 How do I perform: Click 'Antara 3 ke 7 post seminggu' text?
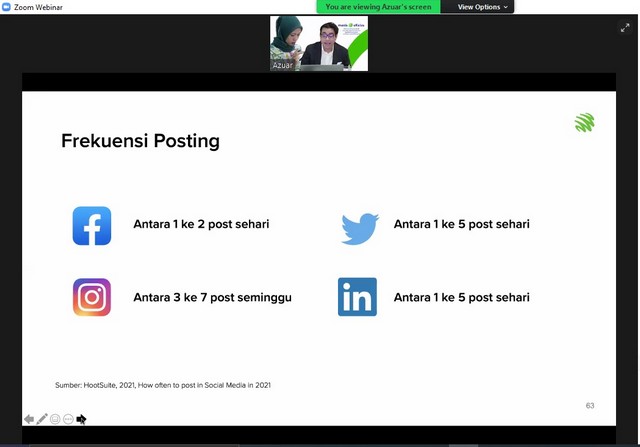pyautogui.click(x=212, y=297)
